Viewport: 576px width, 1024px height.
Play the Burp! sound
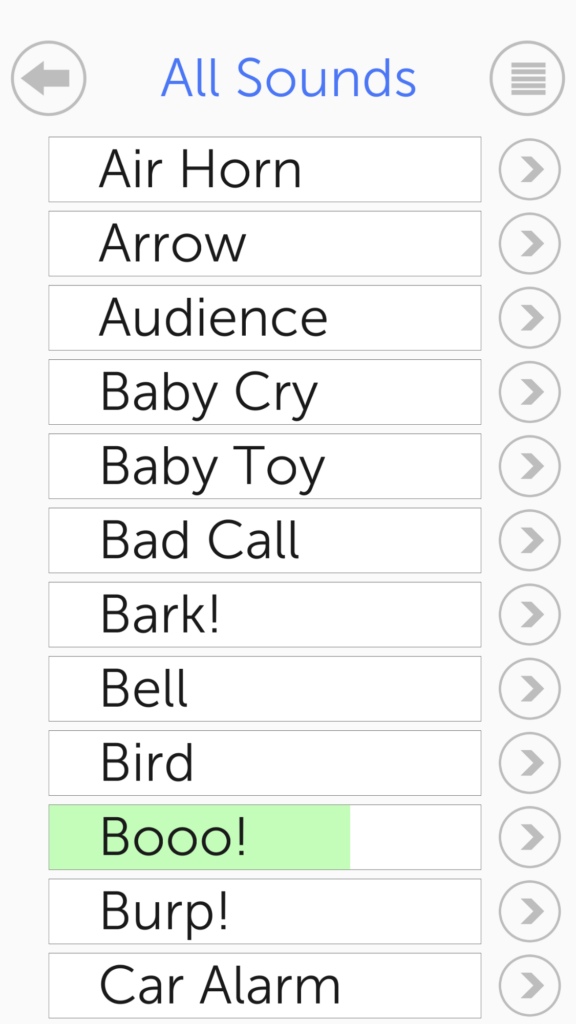(x=264, y=911)
